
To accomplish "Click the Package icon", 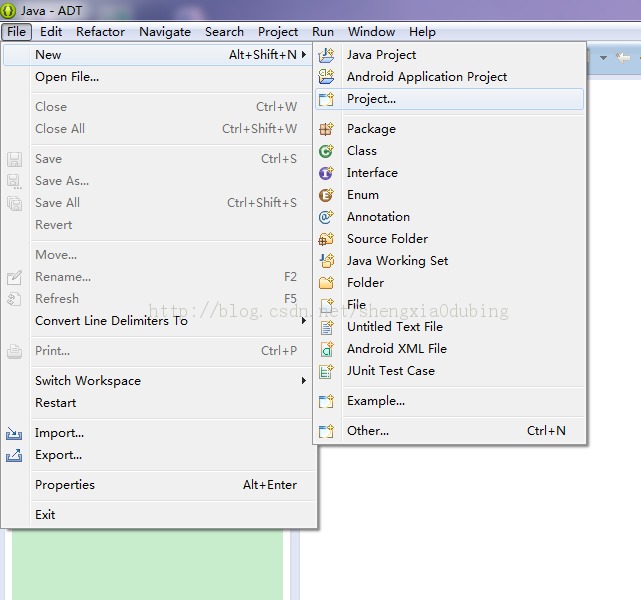I will pyautogui.click(x=326, y=129).
